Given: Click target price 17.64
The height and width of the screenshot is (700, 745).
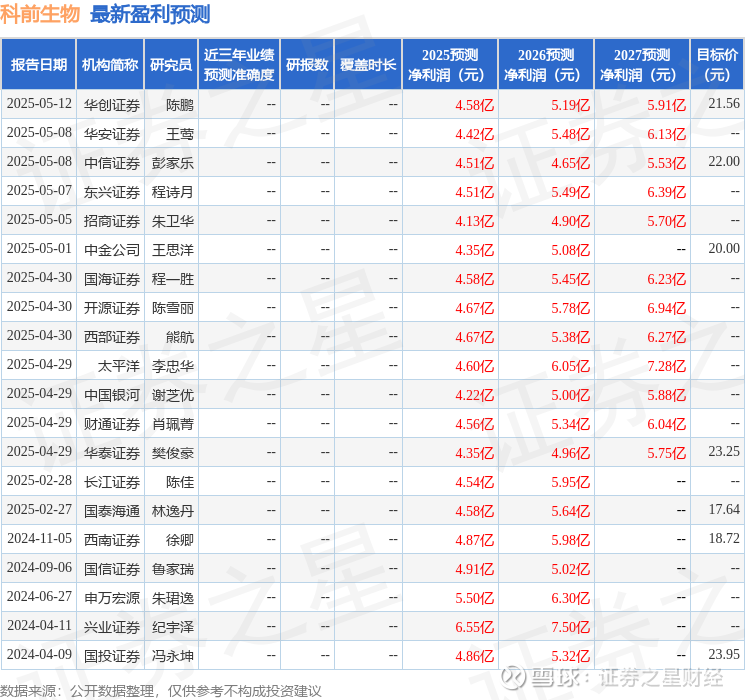Looking at the screenshot, I should (x=724, y=509).
